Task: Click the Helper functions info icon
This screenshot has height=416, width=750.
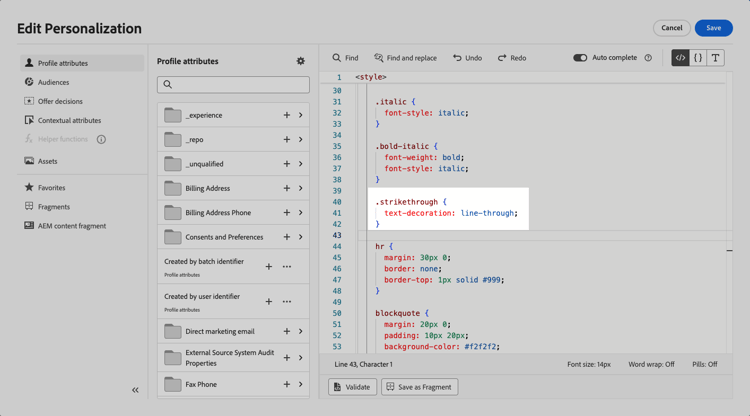Action: click(101, 140)
